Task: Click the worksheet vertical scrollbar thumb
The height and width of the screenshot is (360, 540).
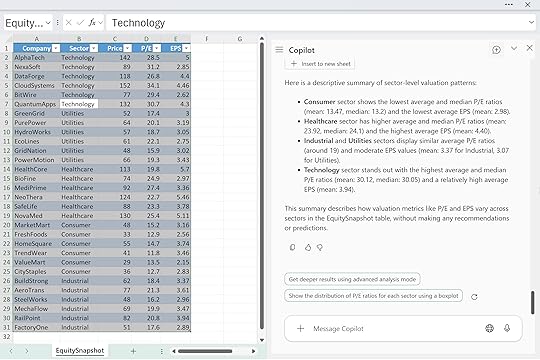Action: click(x=261, y=186)
